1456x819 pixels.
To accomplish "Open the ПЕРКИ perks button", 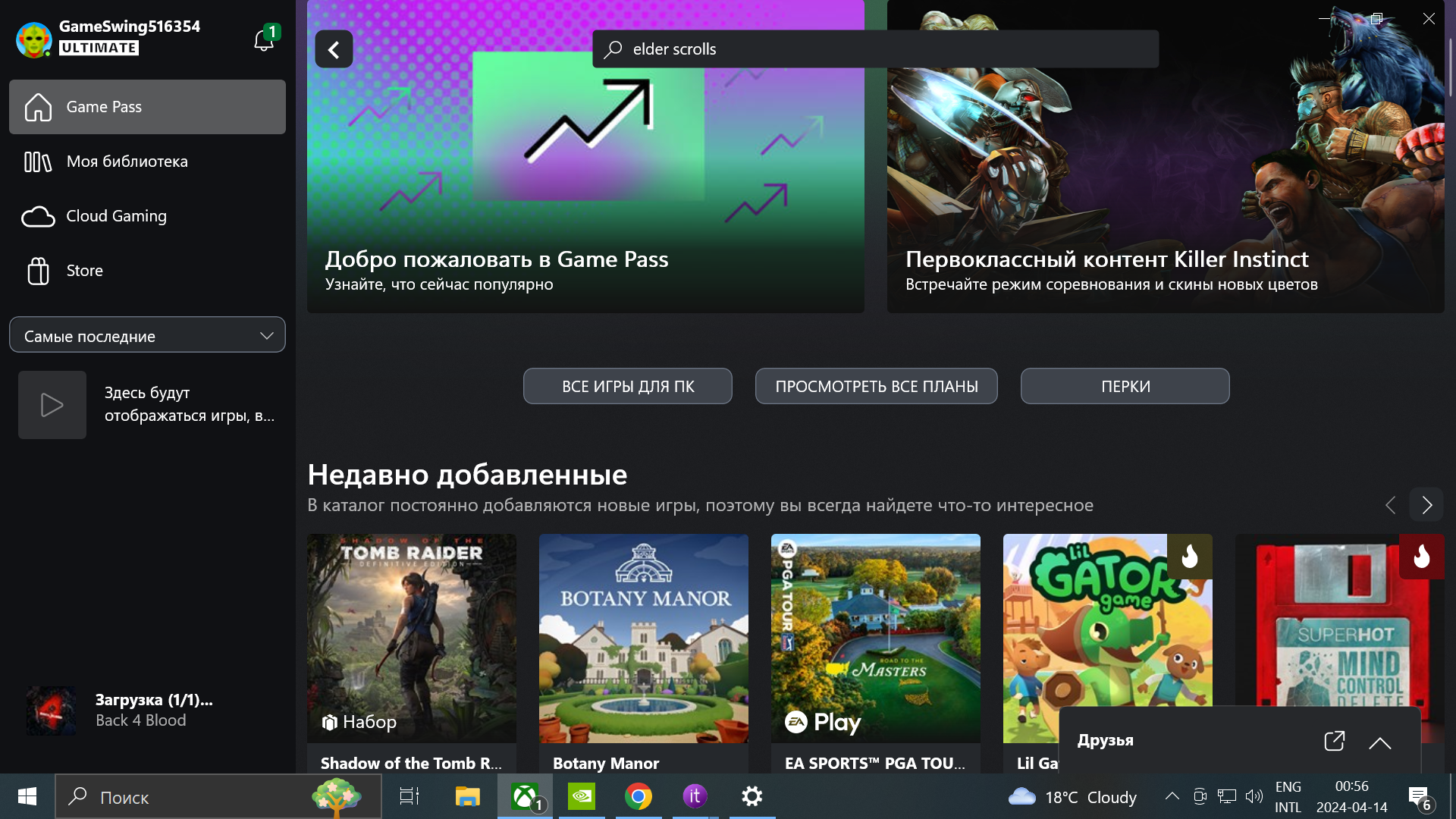I will [1125, 386].
